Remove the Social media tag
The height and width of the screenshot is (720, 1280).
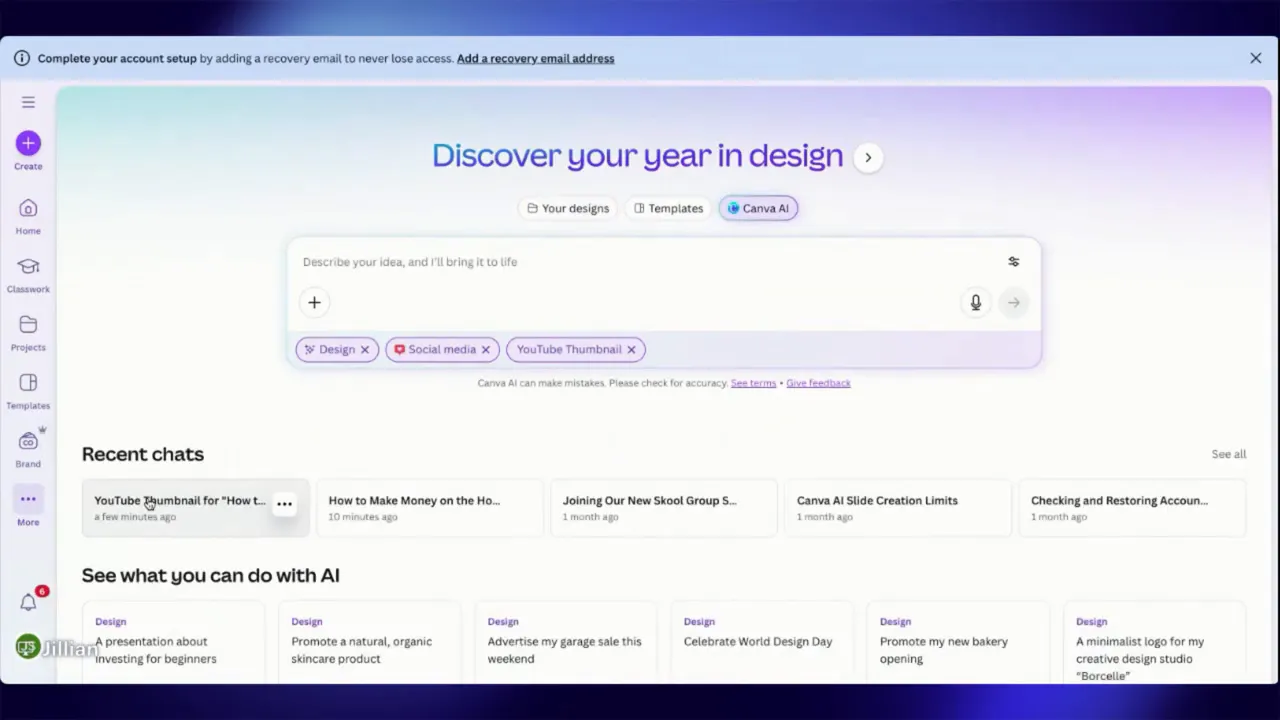click(485, 349)
